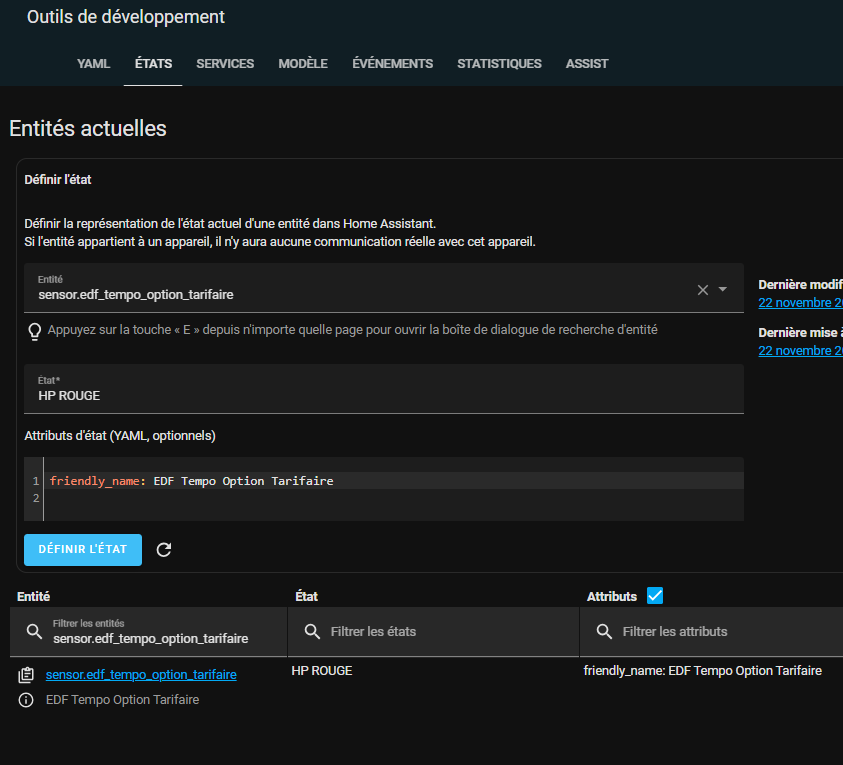Clear the selected entity with the X icon
843x765 pixels.
pyautogui.click(x=702, y=290)
